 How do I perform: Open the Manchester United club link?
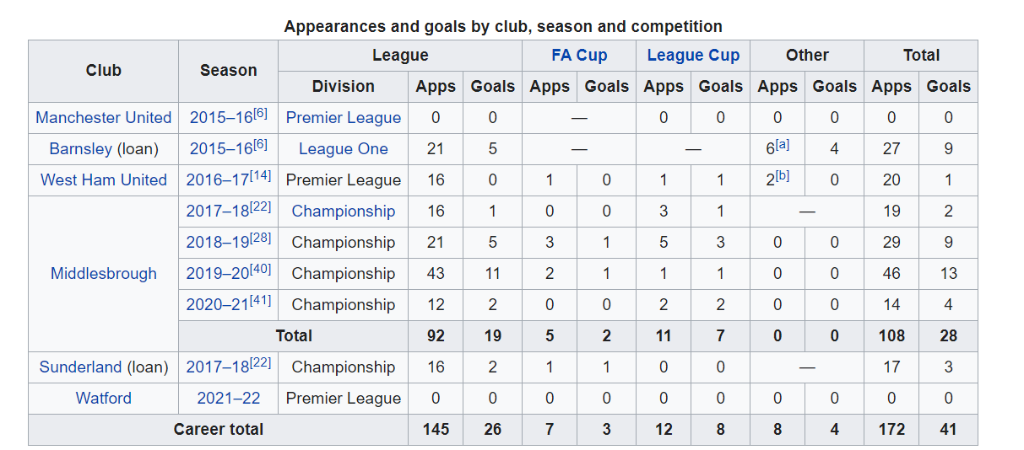103,118
